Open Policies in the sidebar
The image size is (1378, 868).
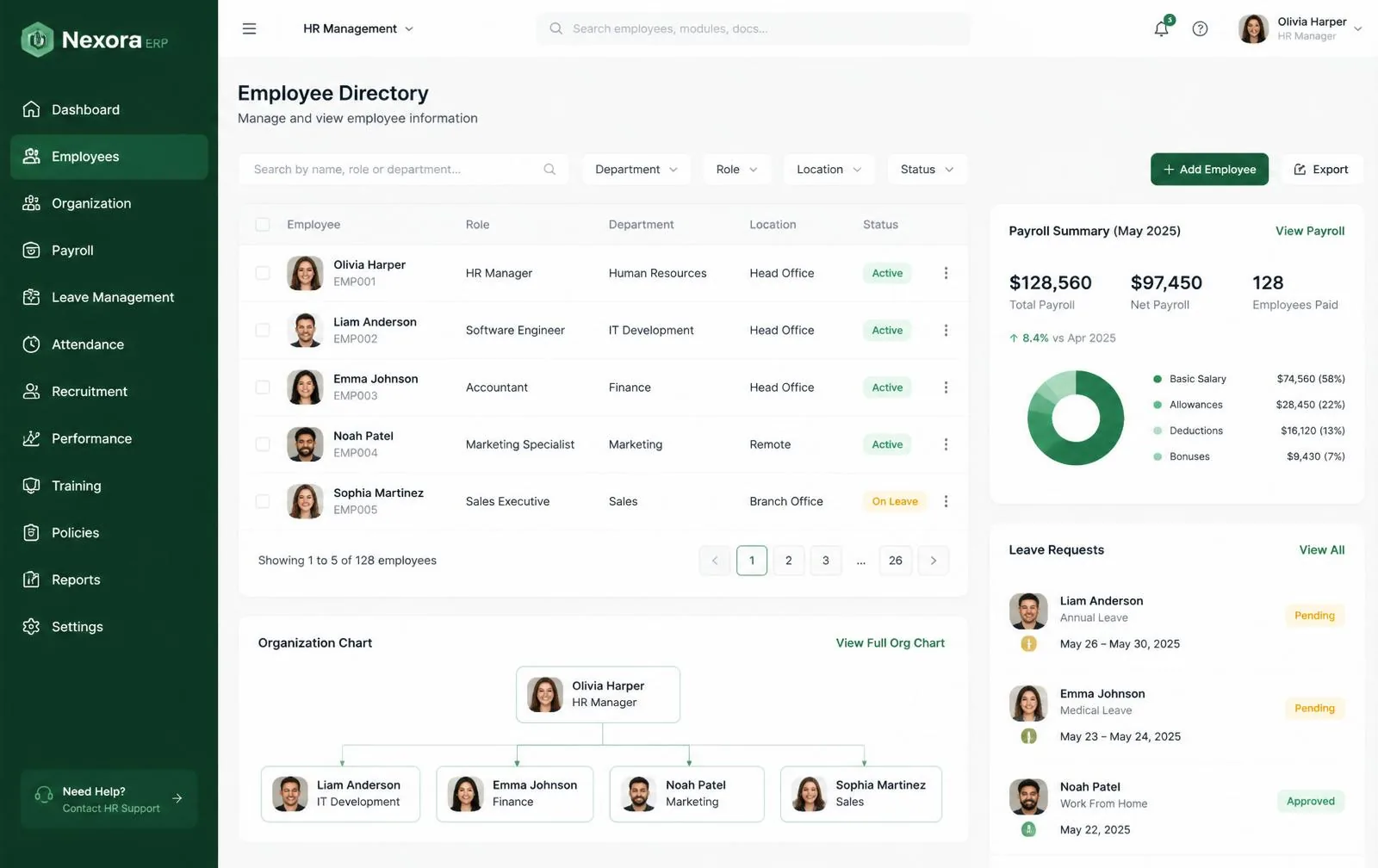(x=109, y=533)
